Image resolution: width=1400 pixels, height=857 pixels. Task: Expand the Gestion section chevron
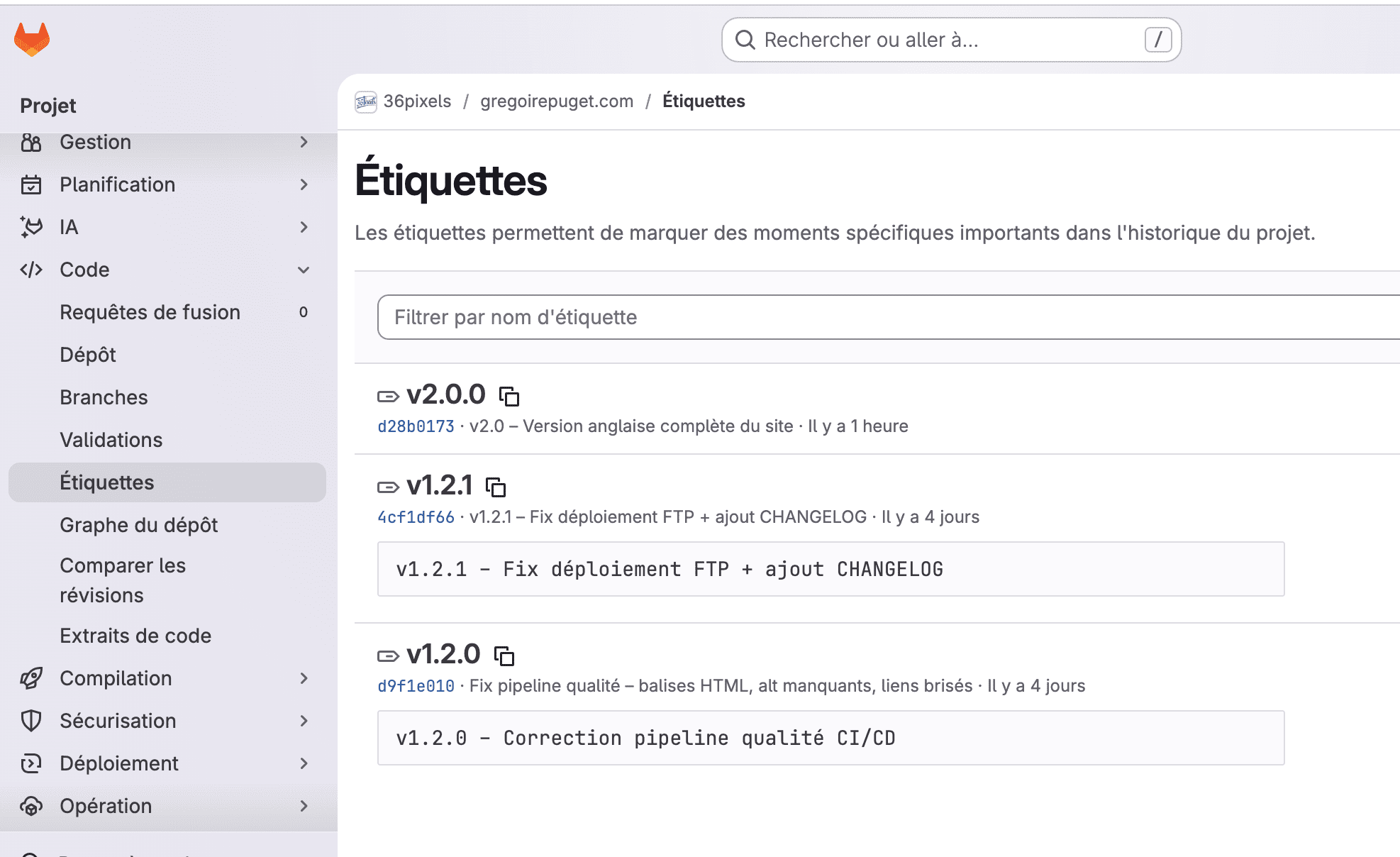tap(304, 142)
